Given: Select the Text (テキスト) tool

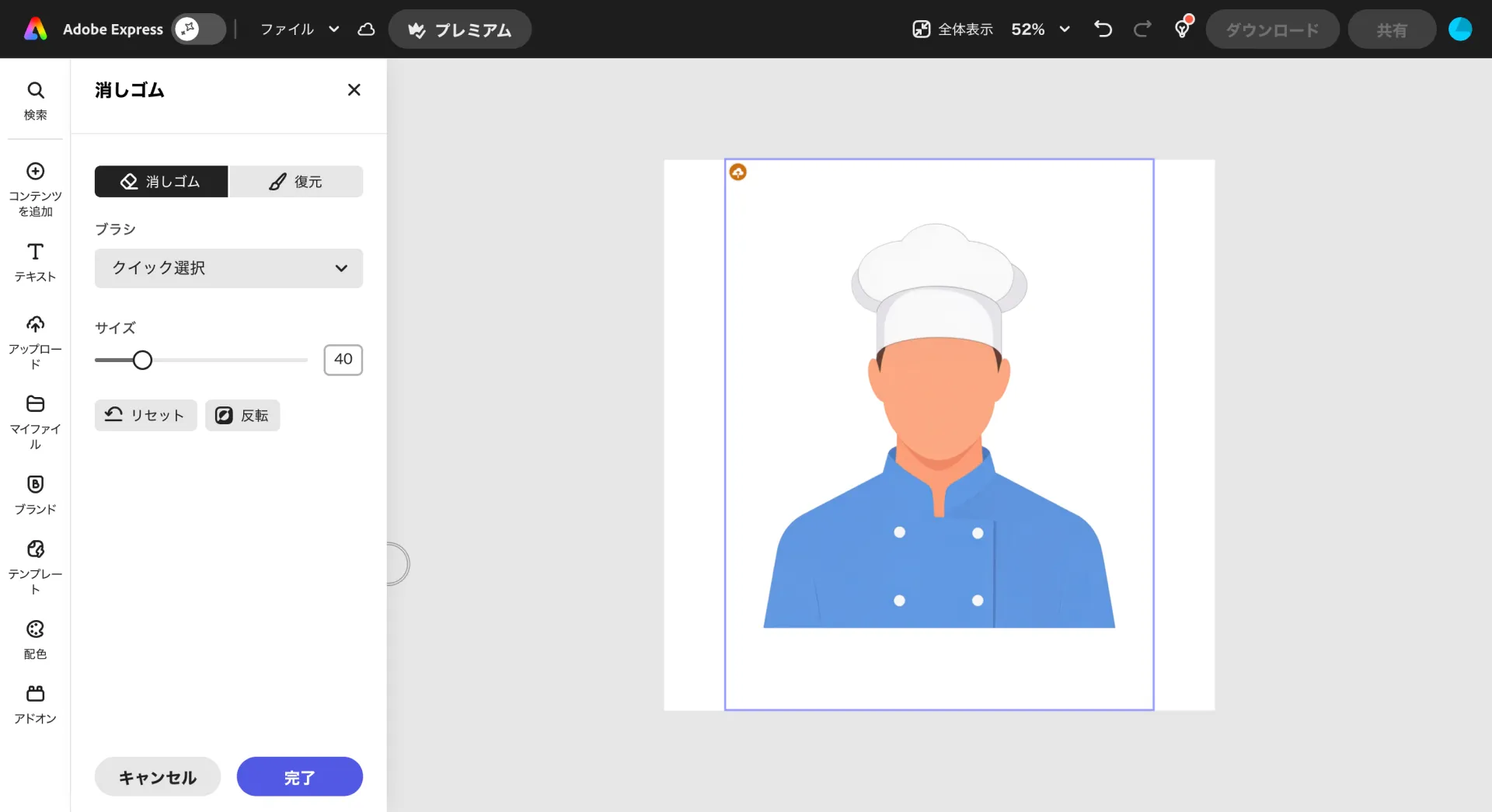Looking at the screenshot, I should [x=35, y=262].
